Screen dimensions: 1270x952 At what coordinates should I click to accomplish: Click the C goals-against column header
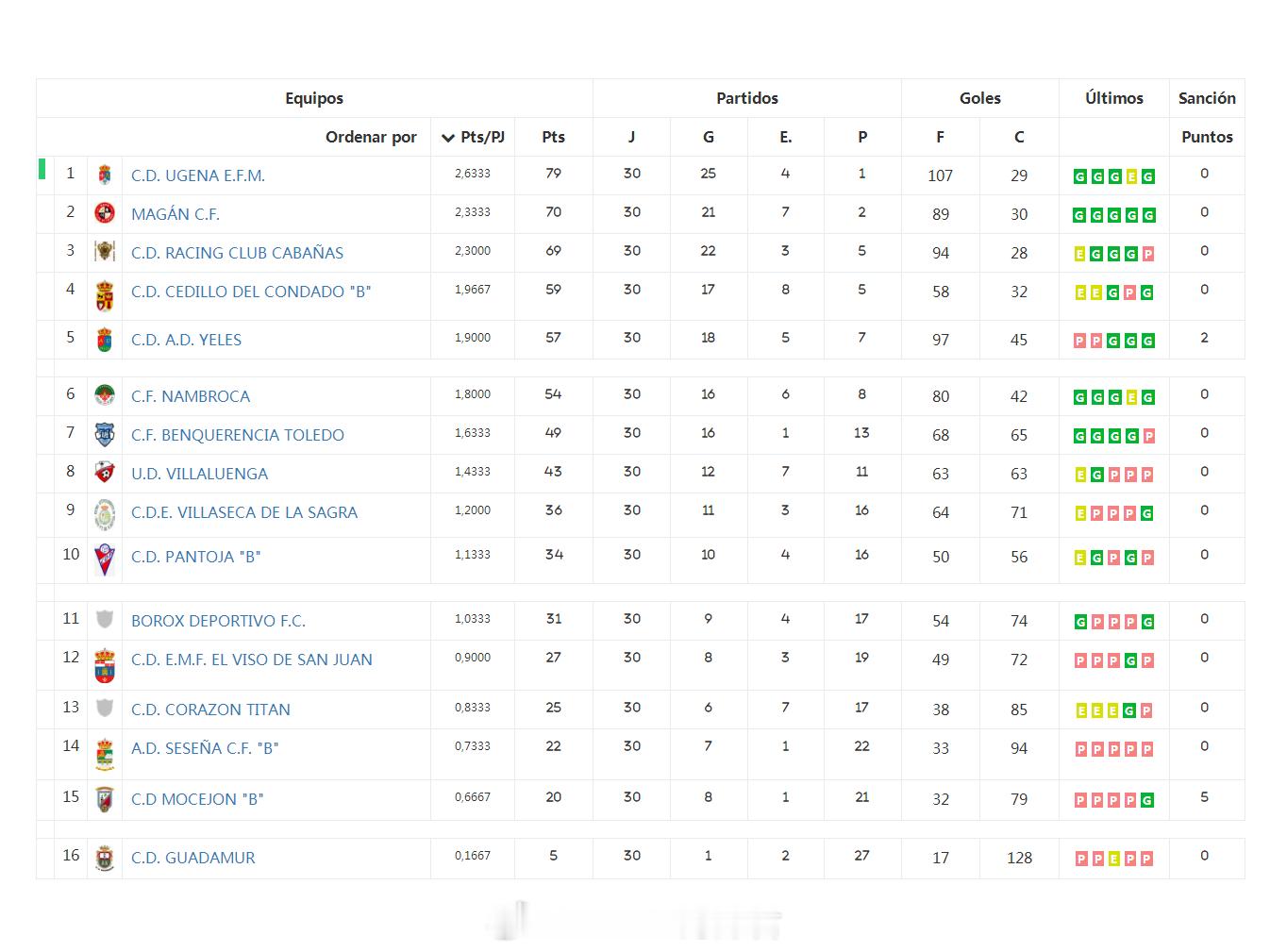pos(1019,137)
